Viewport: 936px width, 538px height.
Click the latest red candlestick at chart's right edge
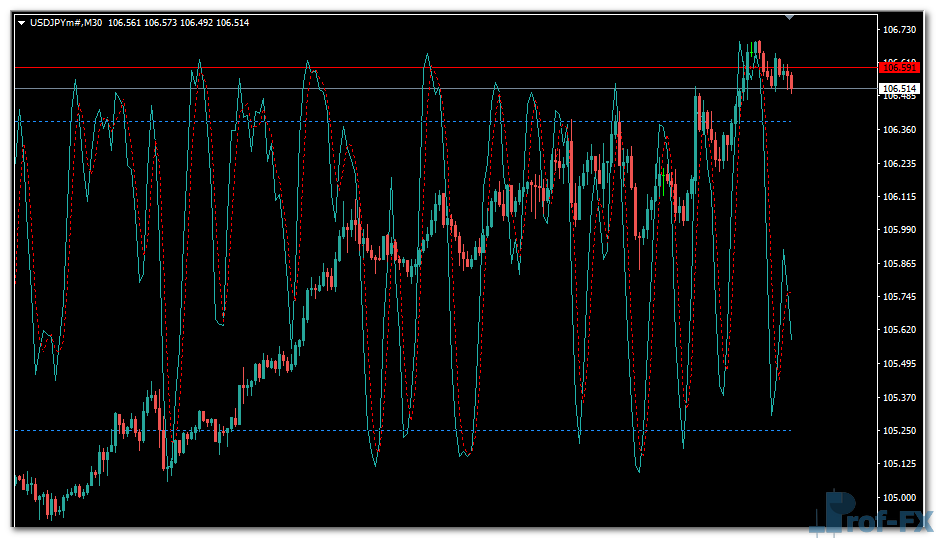(791, 81)
